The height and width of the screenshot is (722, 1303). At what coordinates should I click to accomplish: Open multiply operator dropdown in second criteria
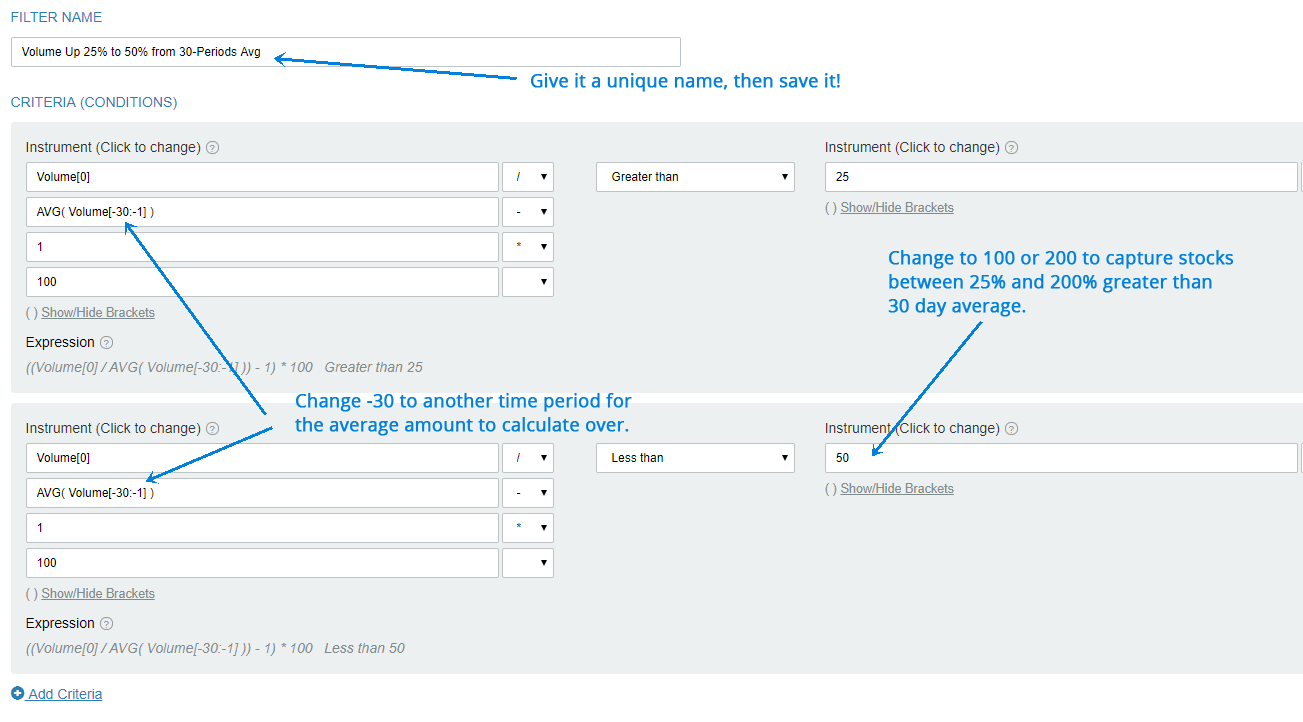coord(528,528)
